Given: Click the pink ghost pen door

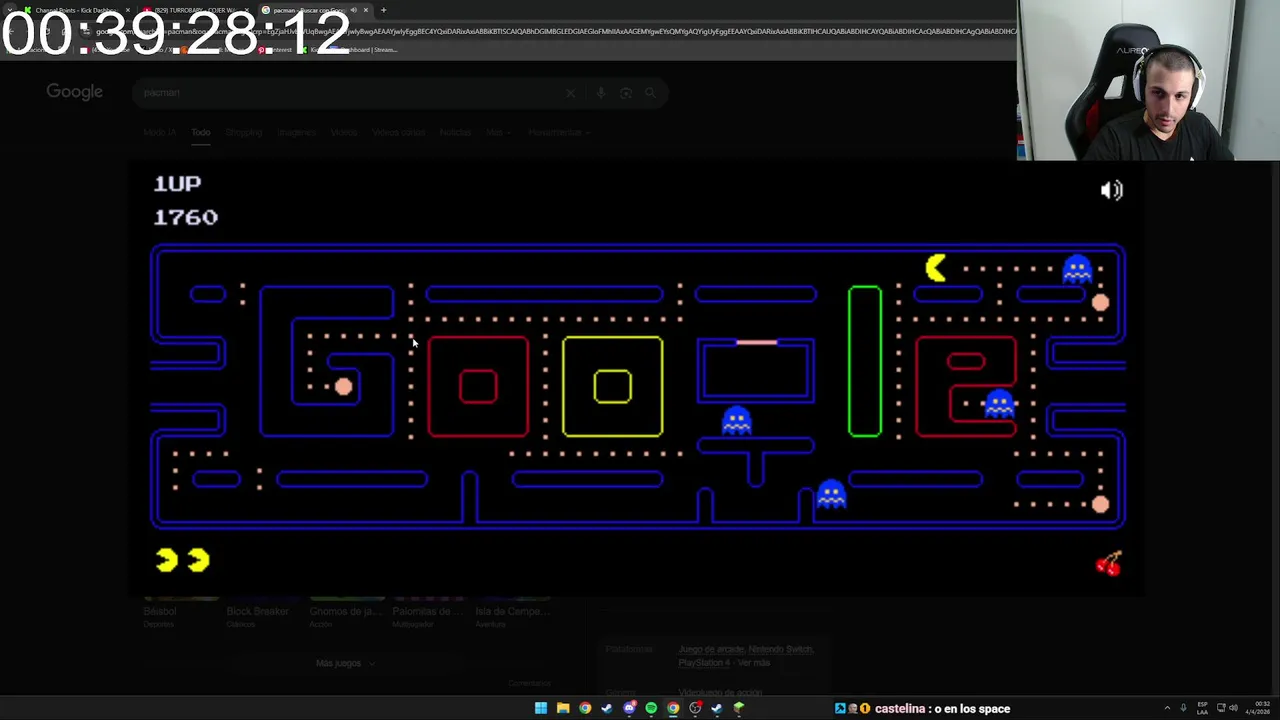Looking at the screenshot, I should point(756,343).
